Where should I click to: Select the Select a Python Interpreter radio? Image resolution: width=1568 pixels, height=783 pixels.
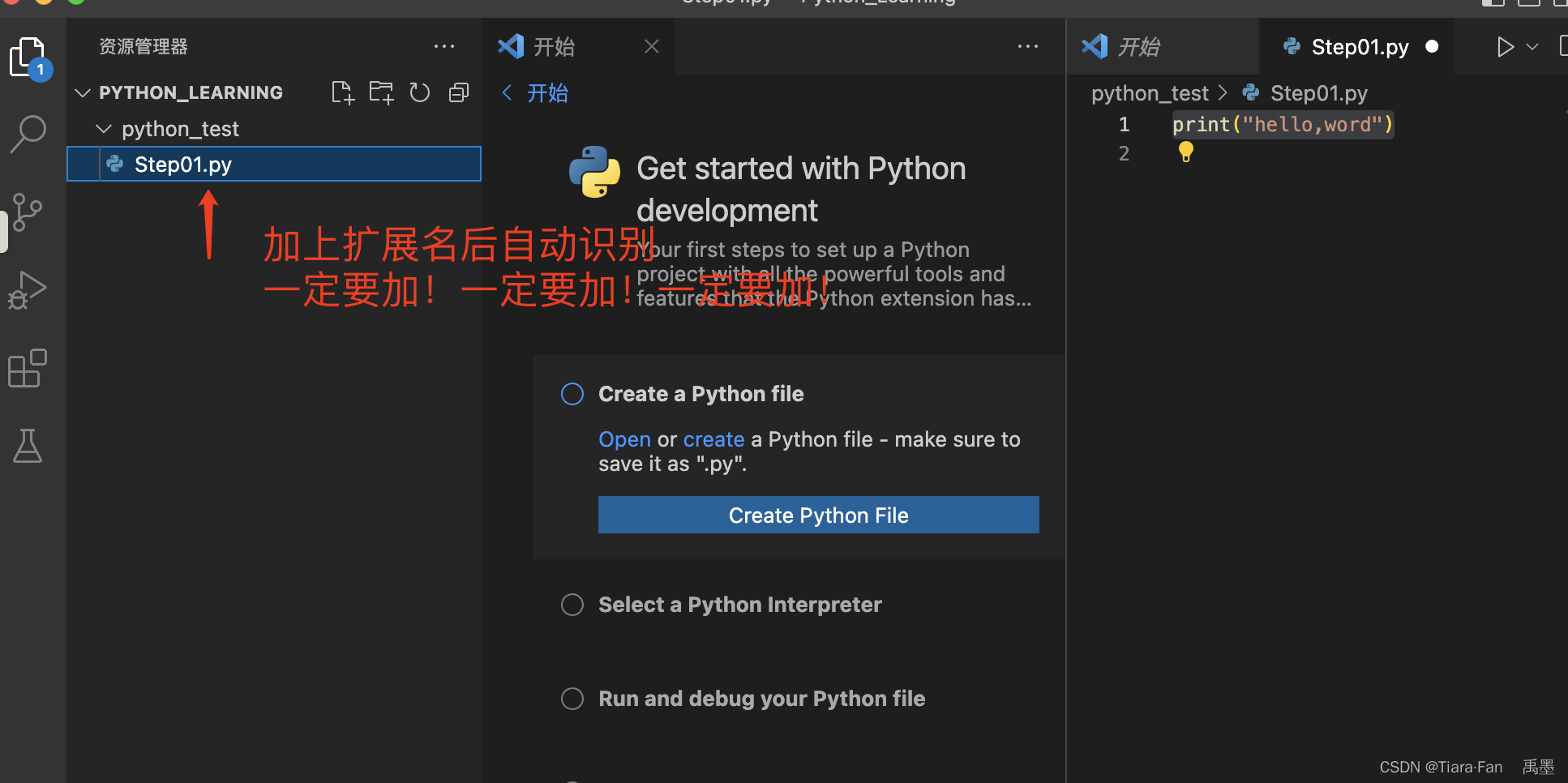[x=572, y=604]
